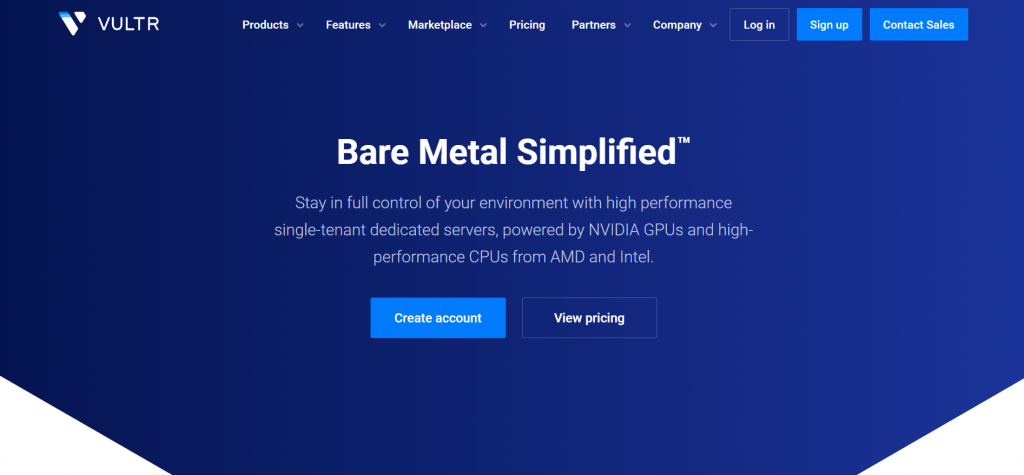Open the Features menu
Screen dimensions: 1024x475
point(348,25)
